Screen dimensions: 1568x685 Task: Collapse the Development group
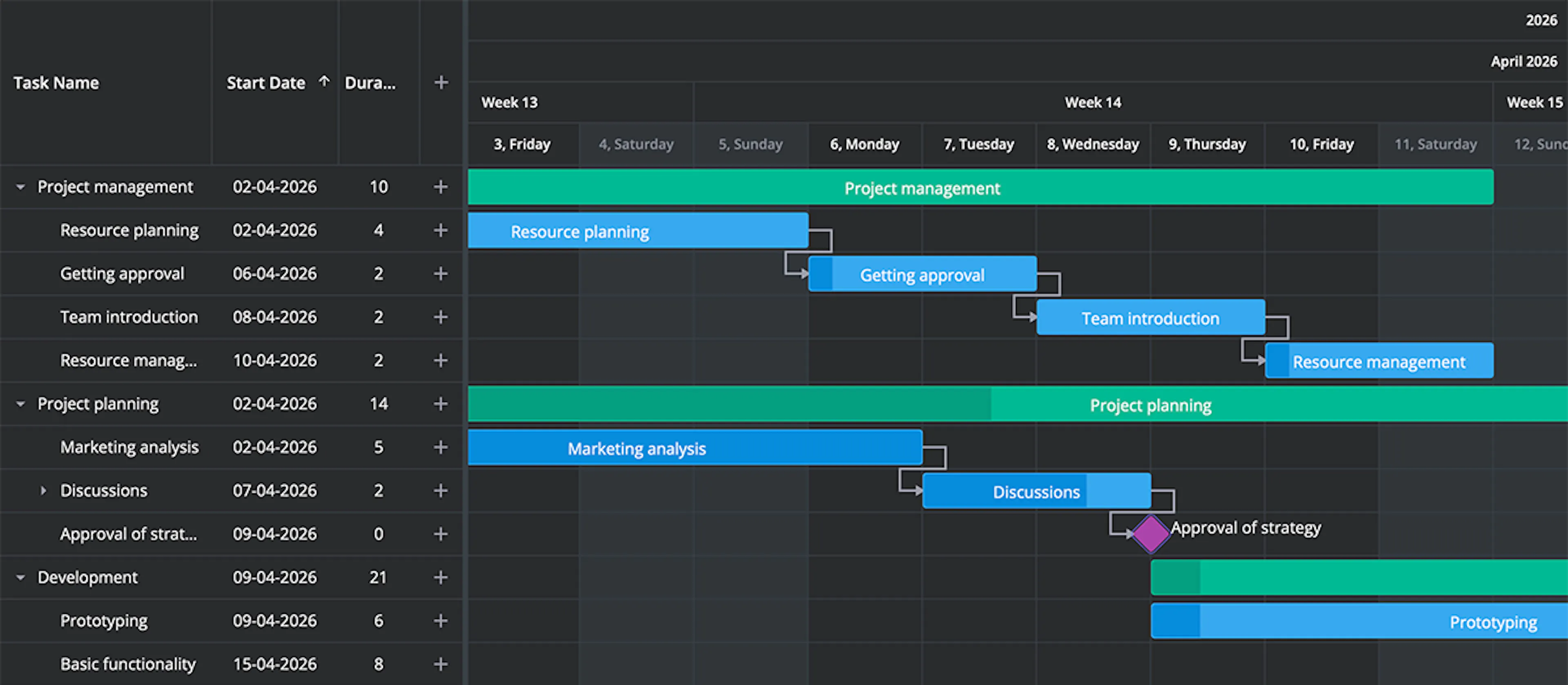[x=21, y=577]
